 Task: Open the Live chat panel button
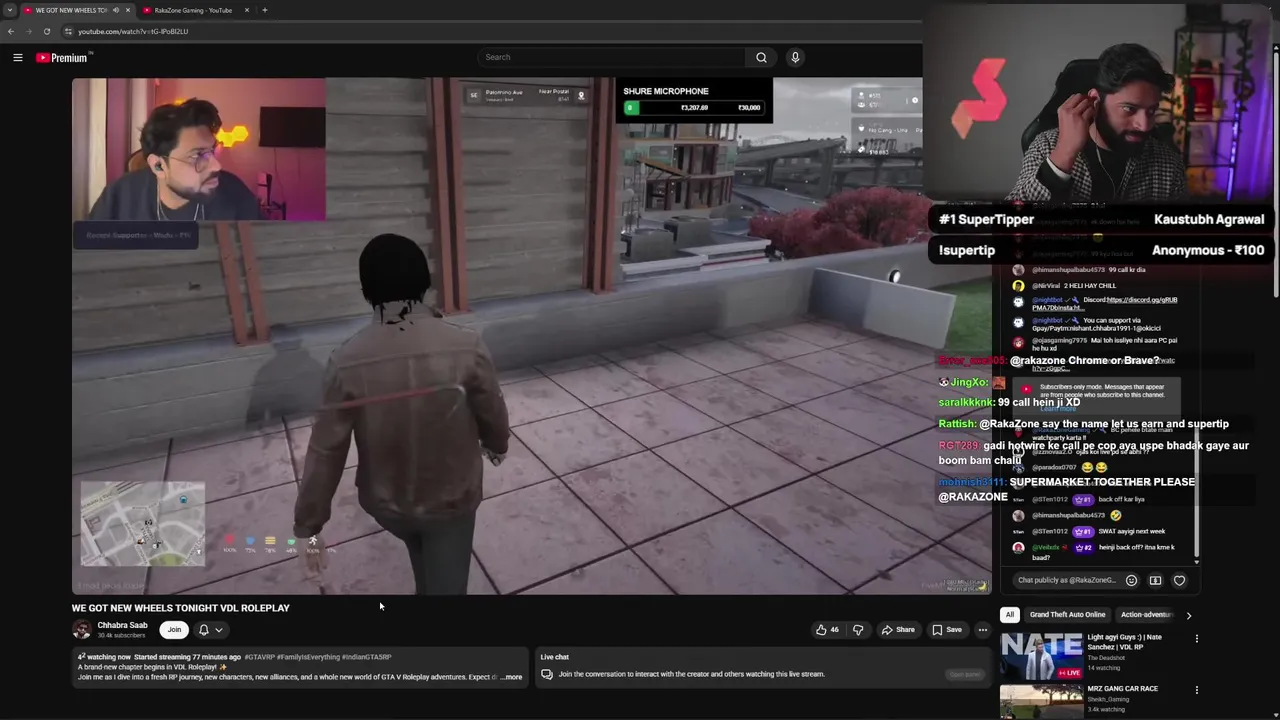point(964,674)
